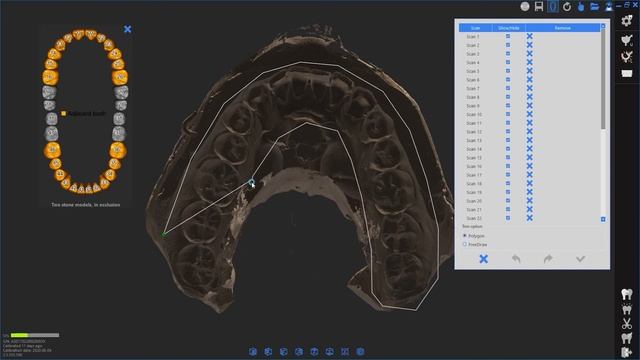Click the circular arrow reset icon

tap(567, 7)
